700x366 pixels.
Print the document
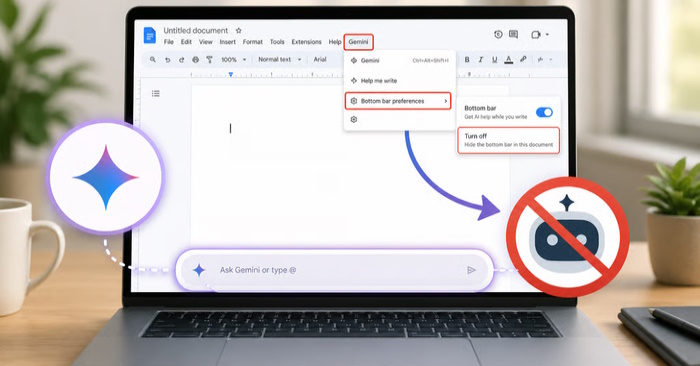pyautogui.click(x=196, y=59)
